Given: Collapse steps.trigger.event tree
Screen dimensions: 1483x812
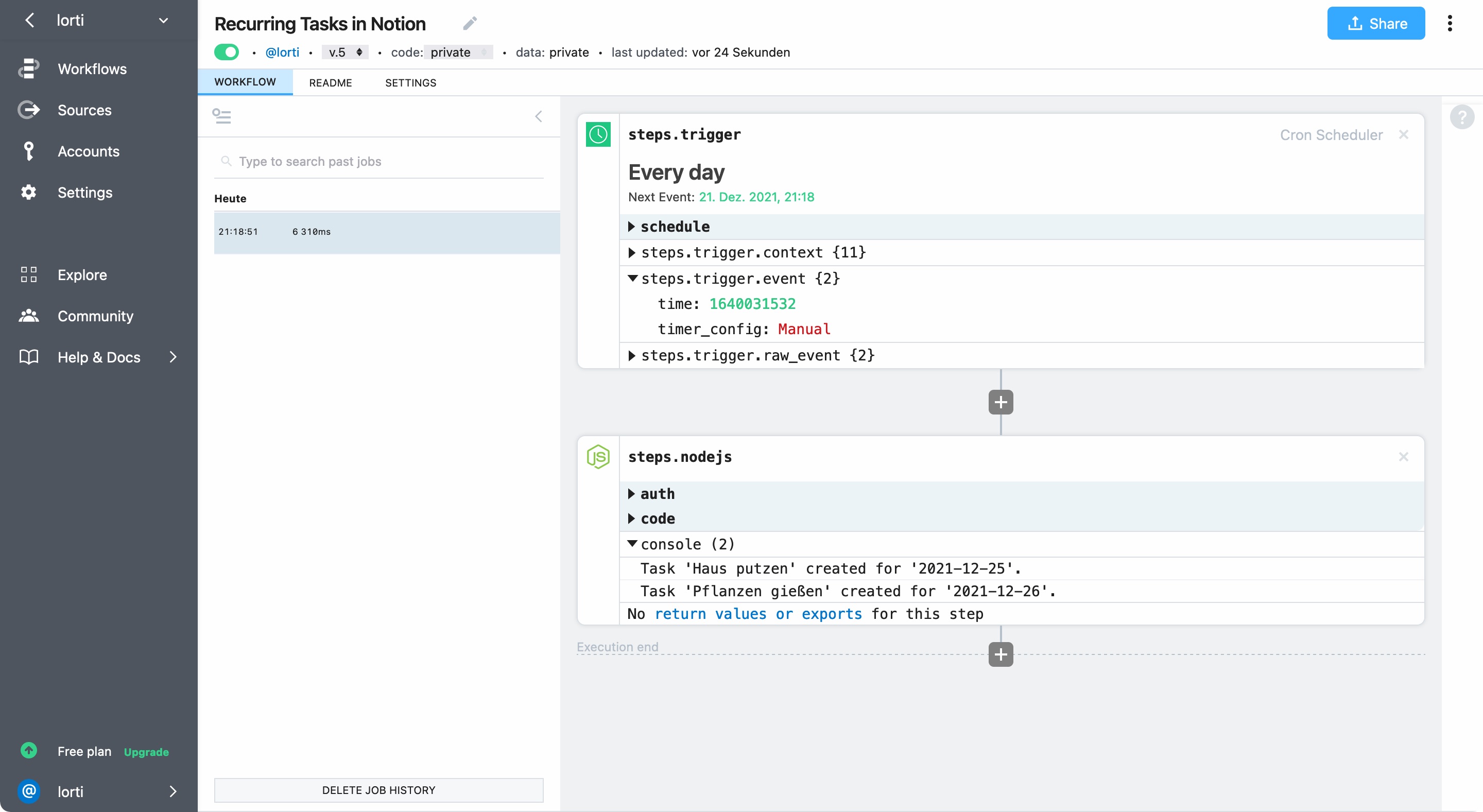Looking at the screenshot, I should click(x=632, y=279).
